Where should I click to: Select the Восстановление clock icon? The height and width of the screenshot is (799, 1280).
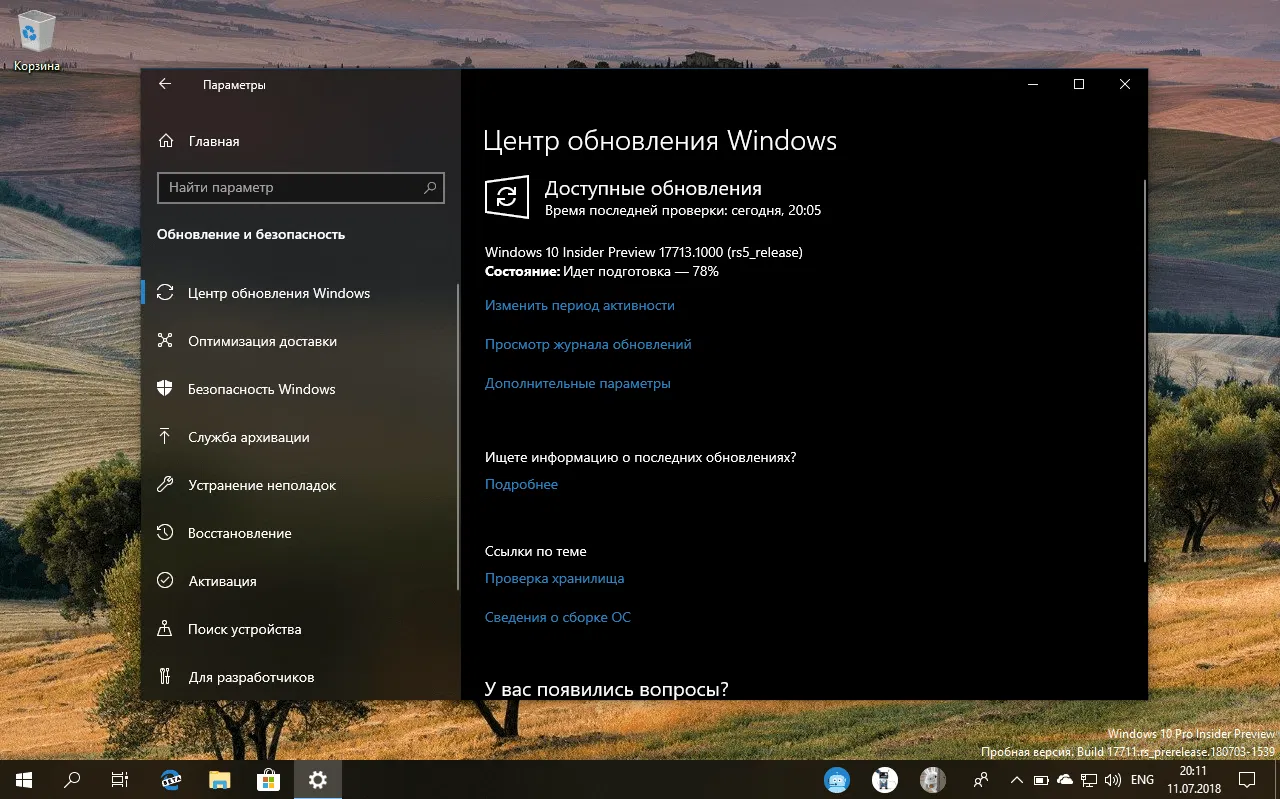pos(164,532)
